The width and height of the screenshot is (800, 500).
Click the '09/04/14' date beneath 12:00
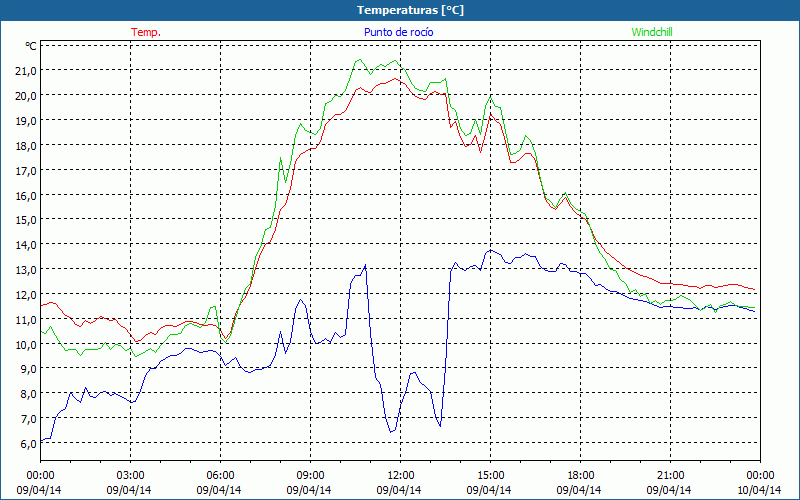(399, 490)
